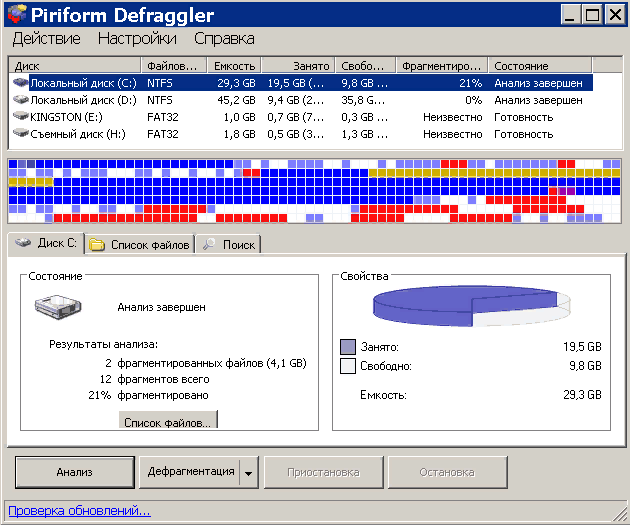Click the Свободно color swatch in legend
630x525 pixels.
pos(348,366)
